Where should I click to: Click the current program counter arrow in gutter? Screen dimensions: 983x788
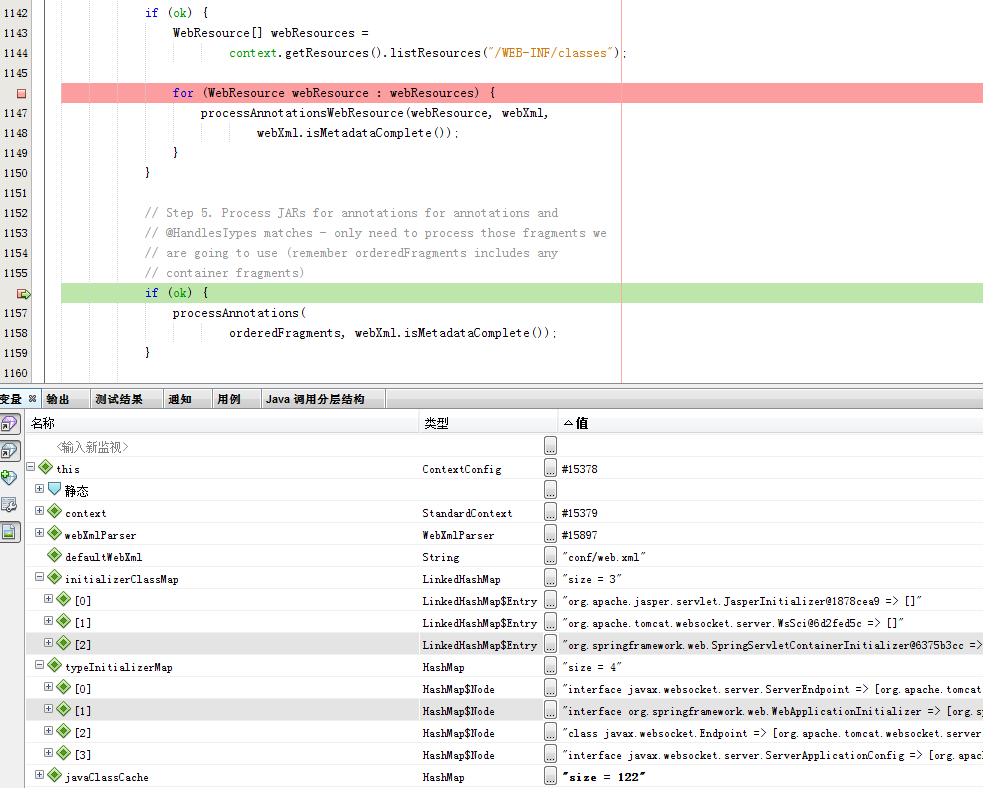[x=23, y=293]
